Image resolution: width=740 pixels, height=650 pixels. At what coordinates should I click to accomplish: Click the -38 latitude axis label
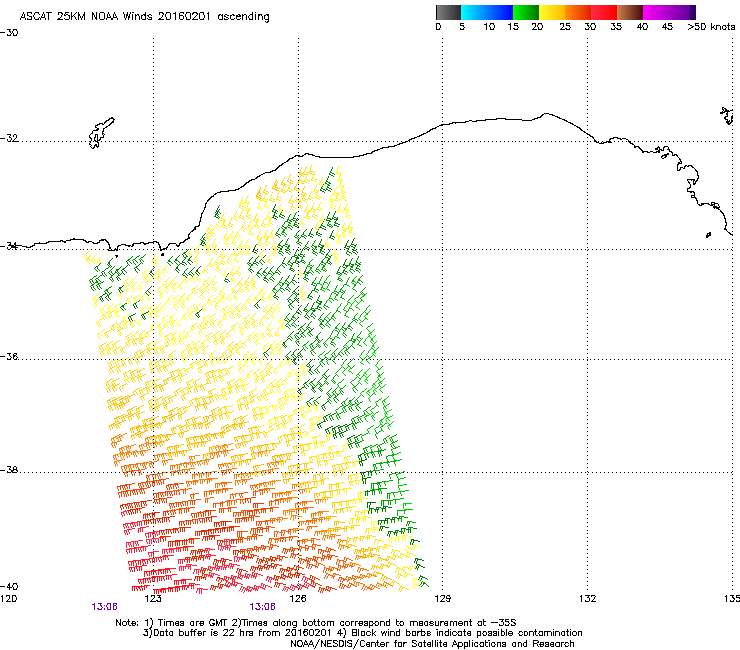[9, 470]
